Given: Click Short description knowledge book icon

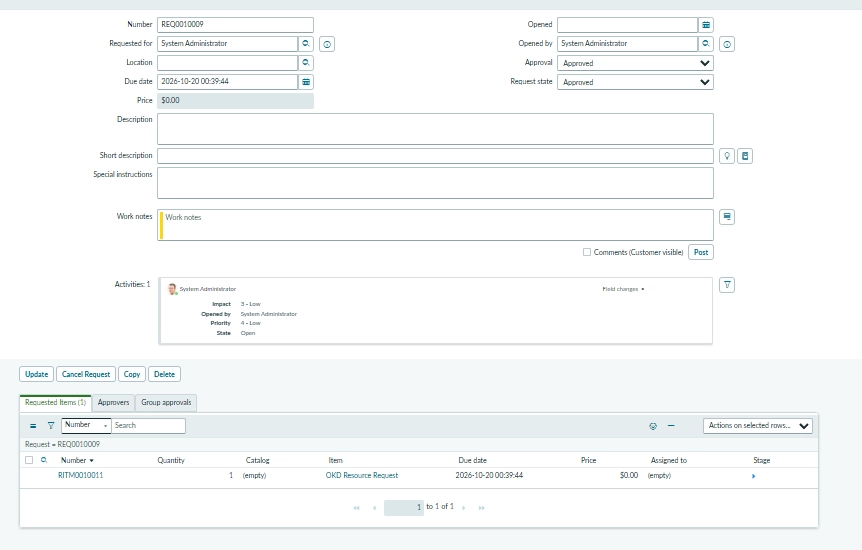Looking at the screenshot, I should pyautogui.click(x=745, y=156).
